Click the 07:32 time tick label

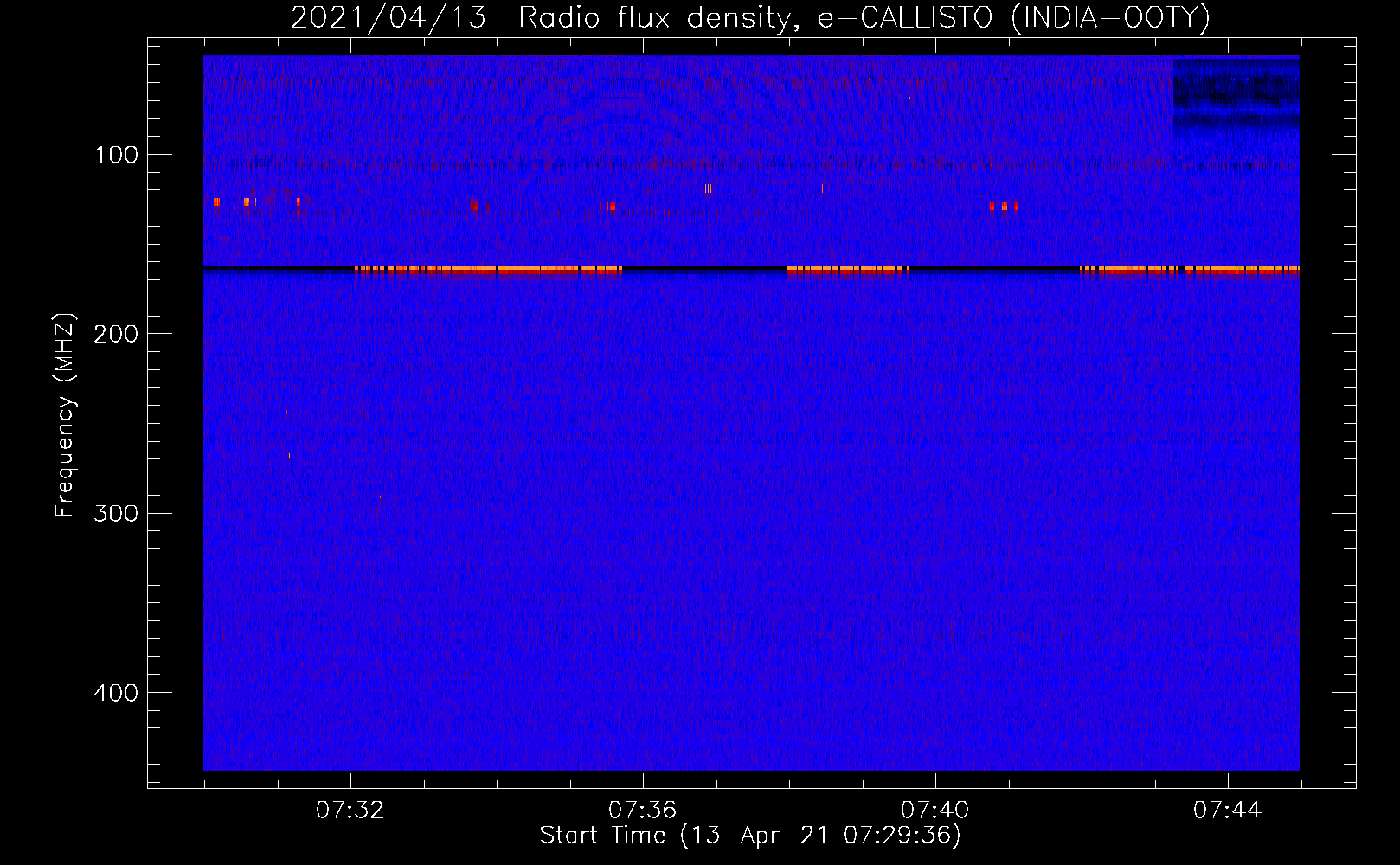coord(350,811)
